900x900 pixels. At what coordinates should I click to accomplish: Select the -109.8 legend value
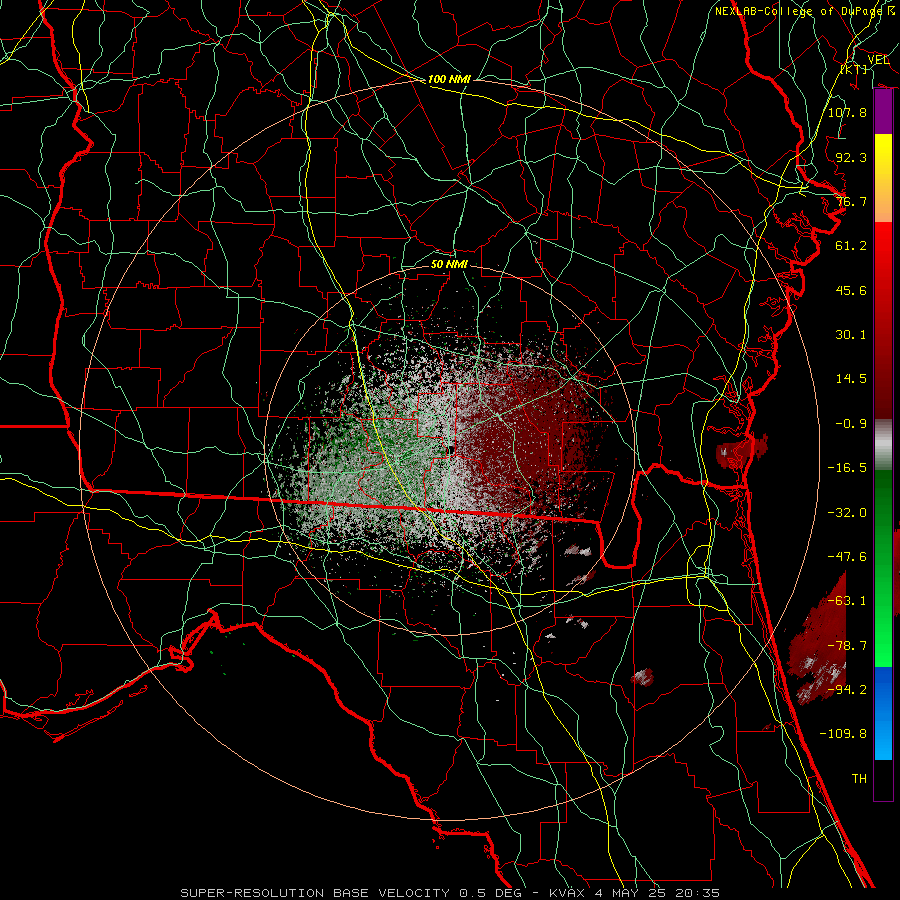pyautogui.click(x=843, y=734)
